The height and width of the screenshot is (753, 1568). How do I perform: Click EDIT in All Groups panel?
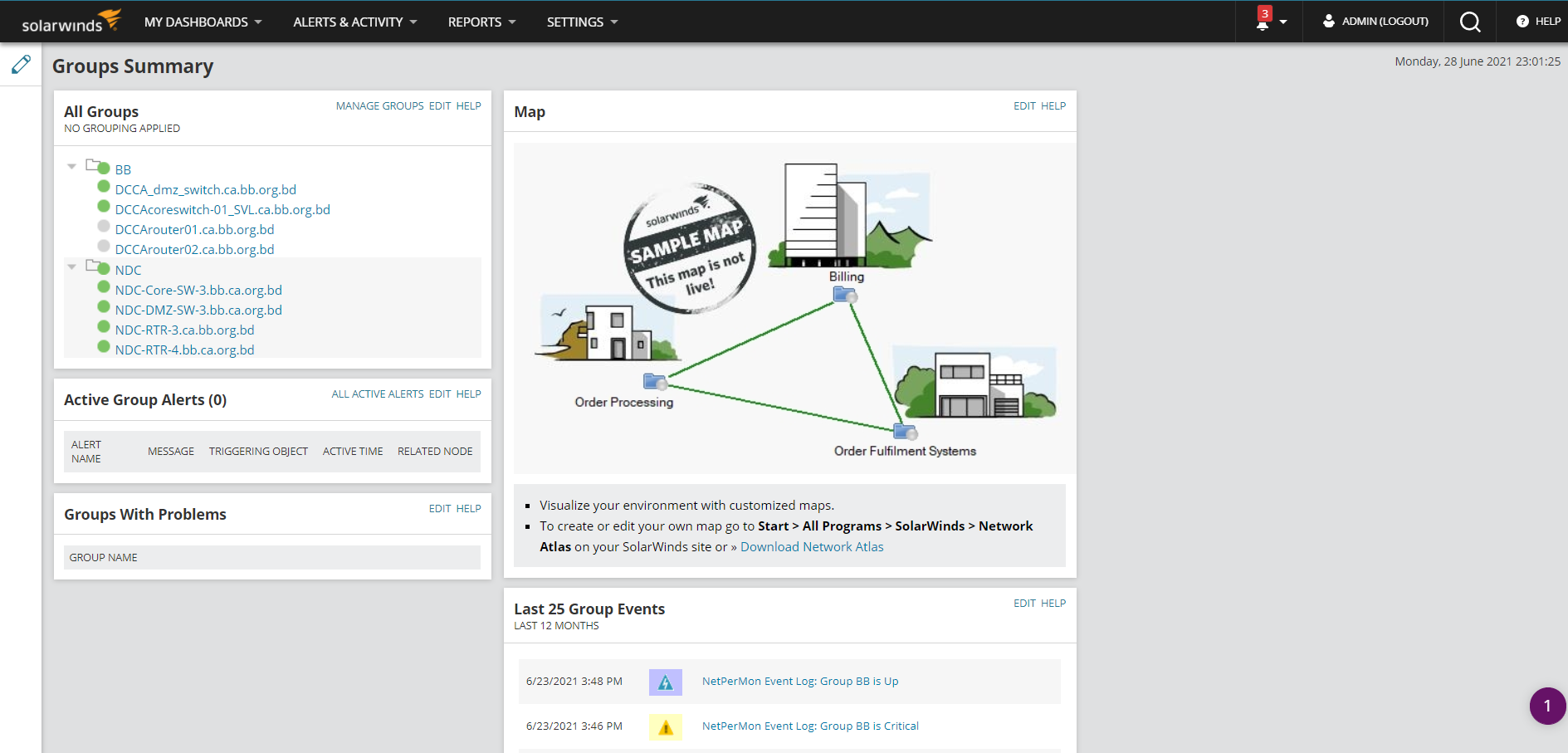coord(440,106)
